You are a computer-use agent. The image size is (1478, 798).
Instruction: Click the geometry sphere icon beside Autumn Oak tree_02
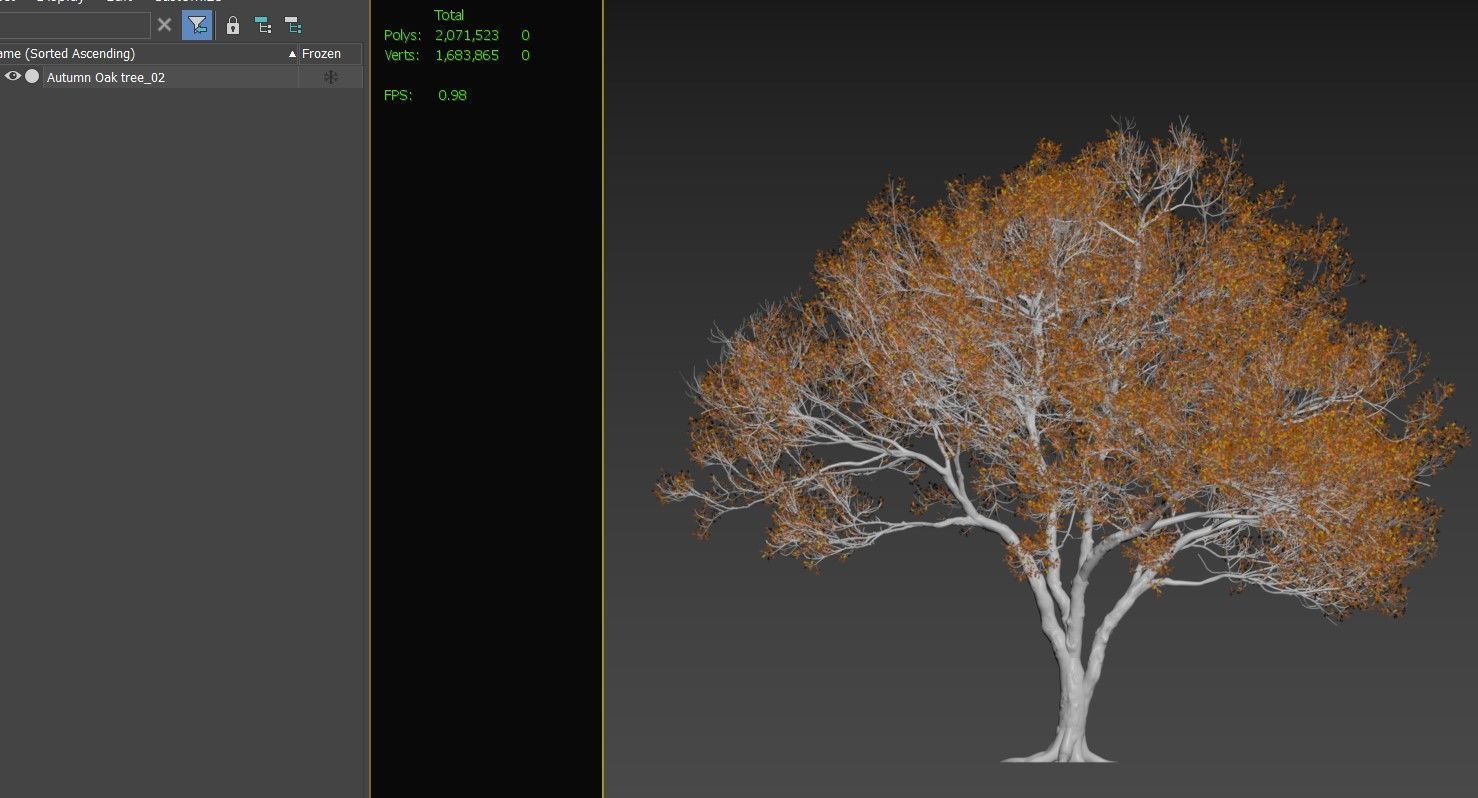tap(32, 76)
